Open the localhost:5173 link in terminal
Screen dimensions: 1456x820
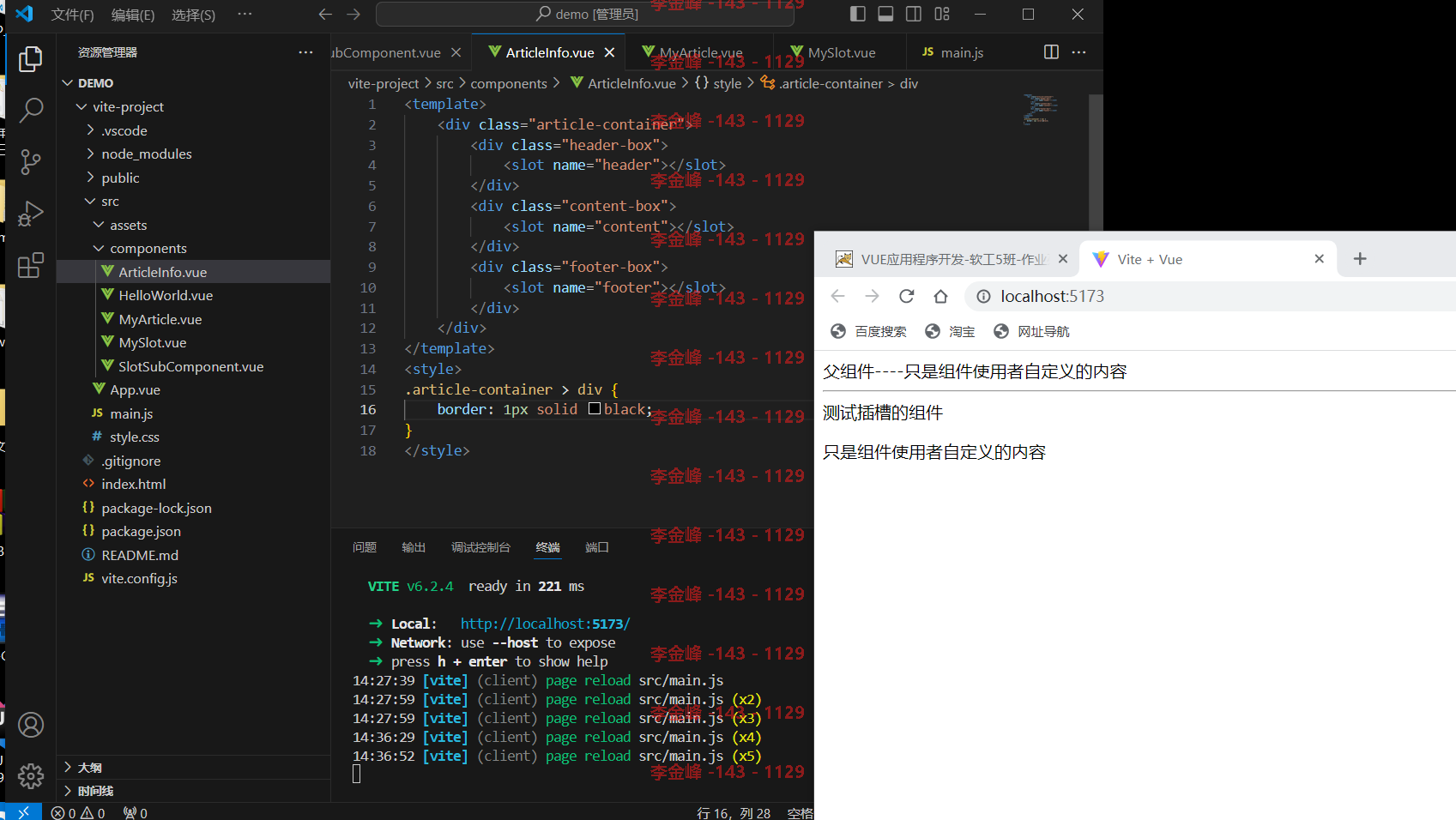pos(545,624)
